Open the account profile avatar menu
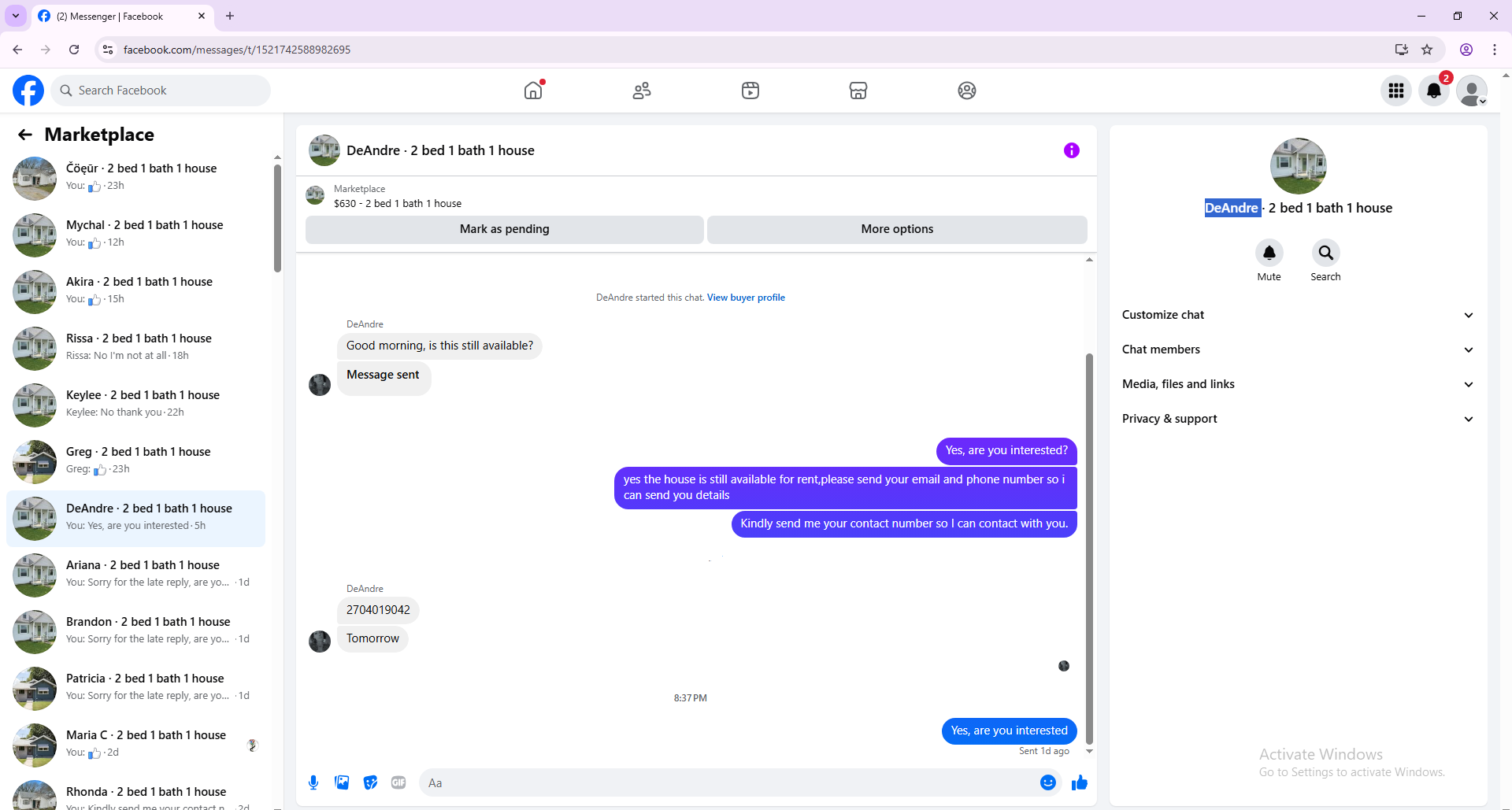Screen dimensions: 1512x810 click(x=1472, y=91)
